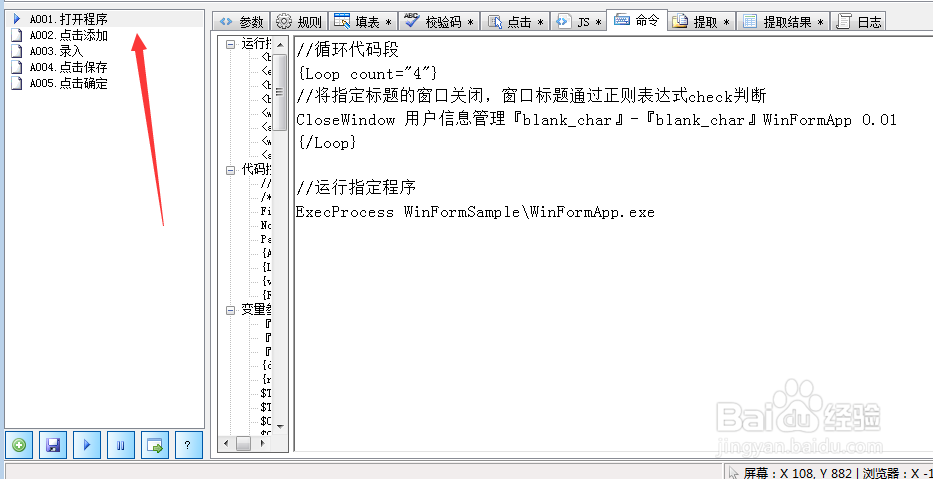This screenshot has height=479, width=933.
Task: Click the 运行 tree node label
Action: [256, 43]
